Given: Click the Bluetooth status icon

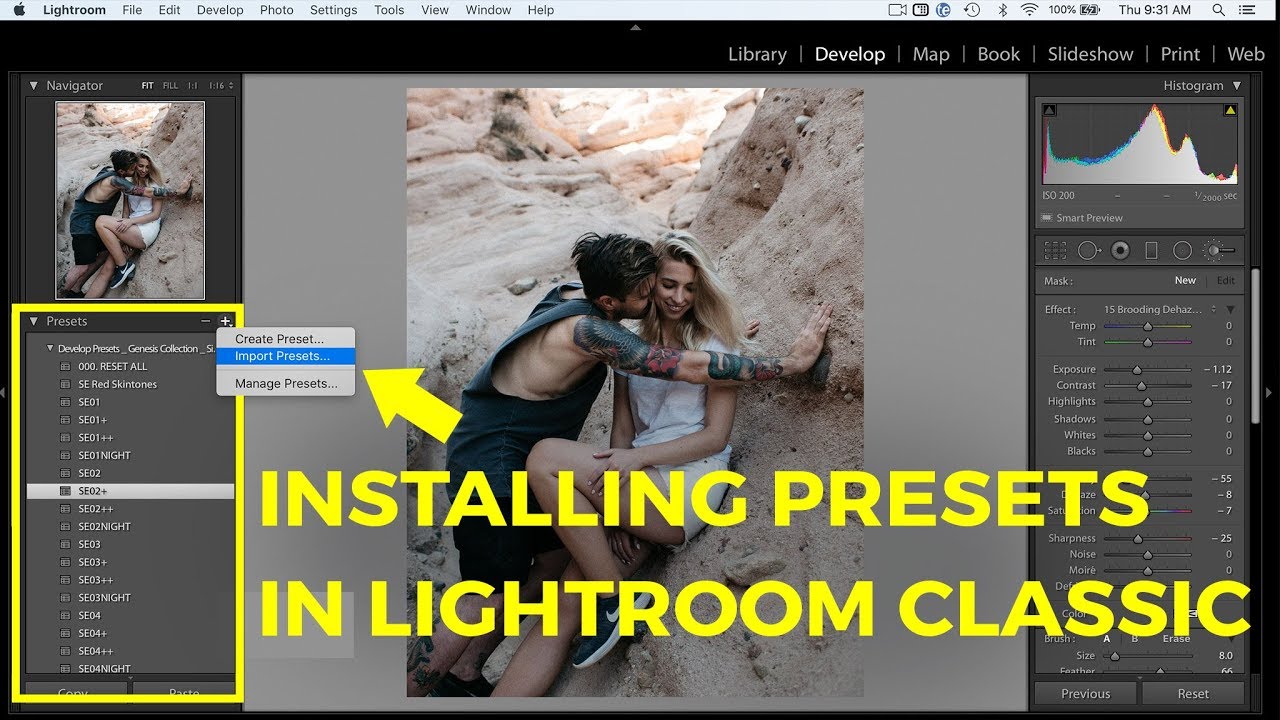Looking at the screenshot, I should tap(1002, 10).
